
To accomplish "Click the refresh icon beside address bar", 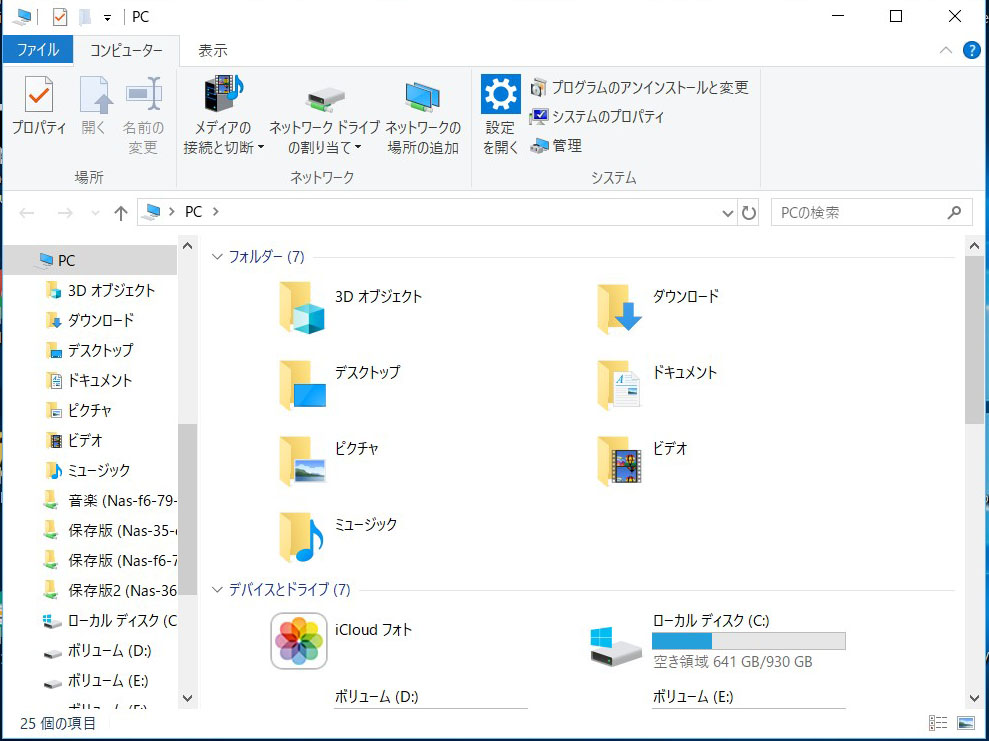I will tap(749, 213).
